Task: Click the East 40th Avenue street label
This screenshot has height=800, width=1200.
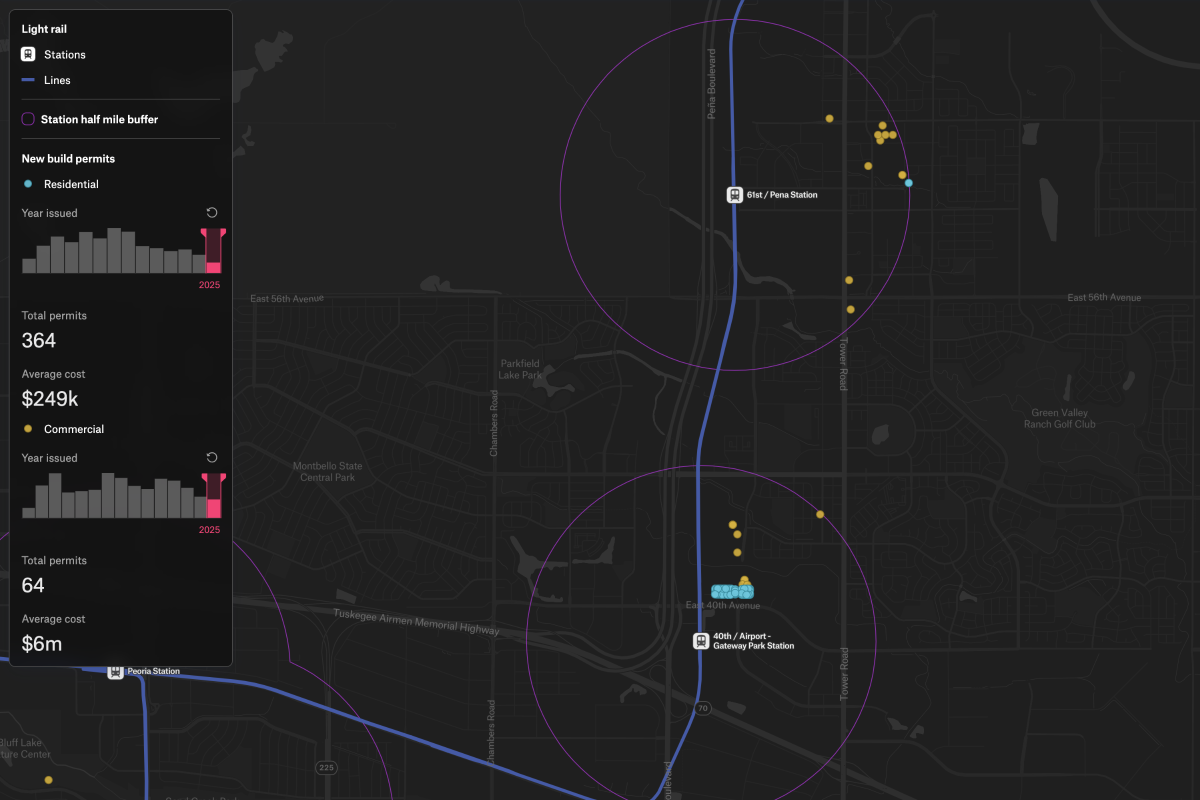Action: tap(723, 606)
